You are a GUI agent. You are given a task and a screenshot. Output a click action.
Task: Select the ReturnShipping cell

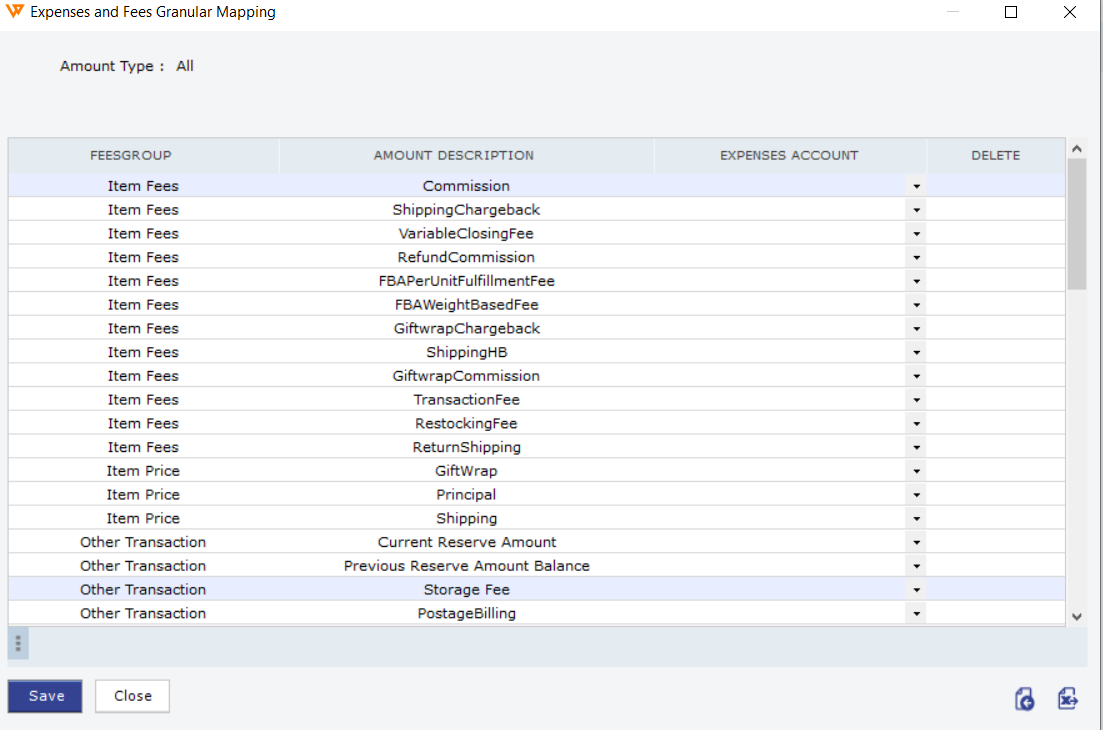pyautogui.click(x=466, y=447)
